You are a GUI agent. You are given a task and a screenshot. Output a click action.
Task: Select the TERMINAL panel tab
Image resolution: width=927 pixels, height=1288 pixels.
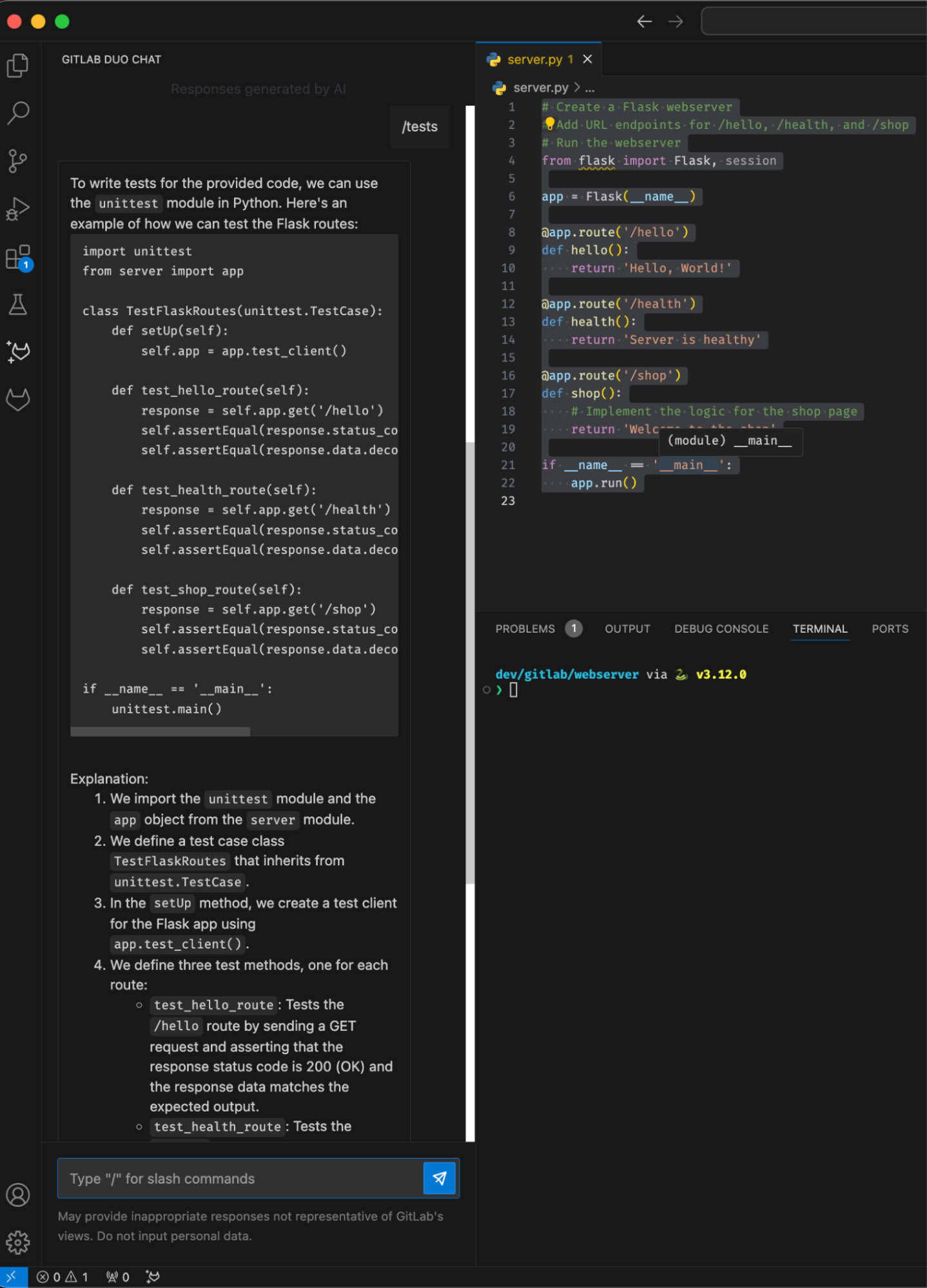click(x=820, y=629)
